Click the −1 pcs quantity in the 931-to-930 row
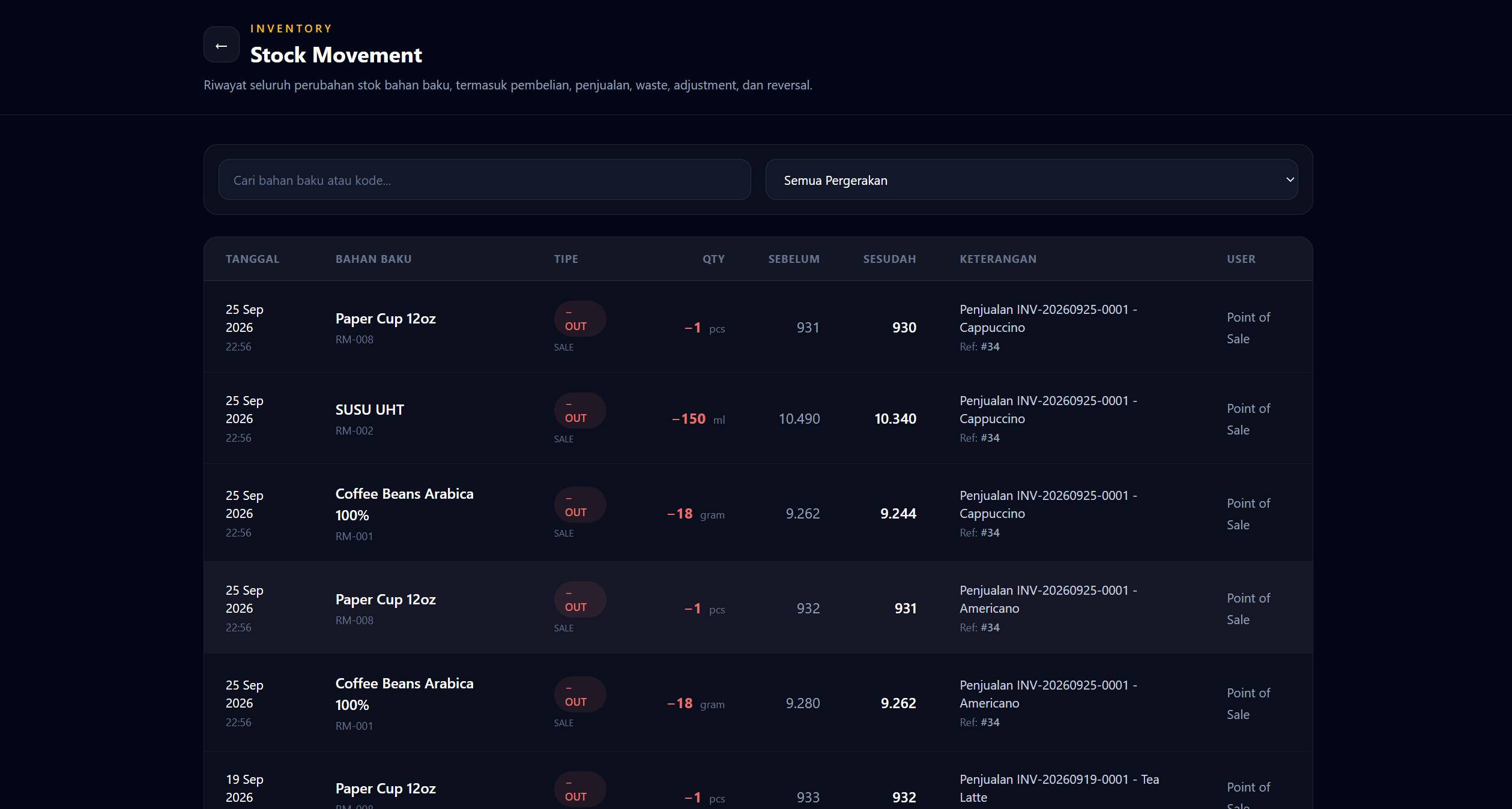Image resolution: width=1512 pixels, height=809 pixels. 704,328
